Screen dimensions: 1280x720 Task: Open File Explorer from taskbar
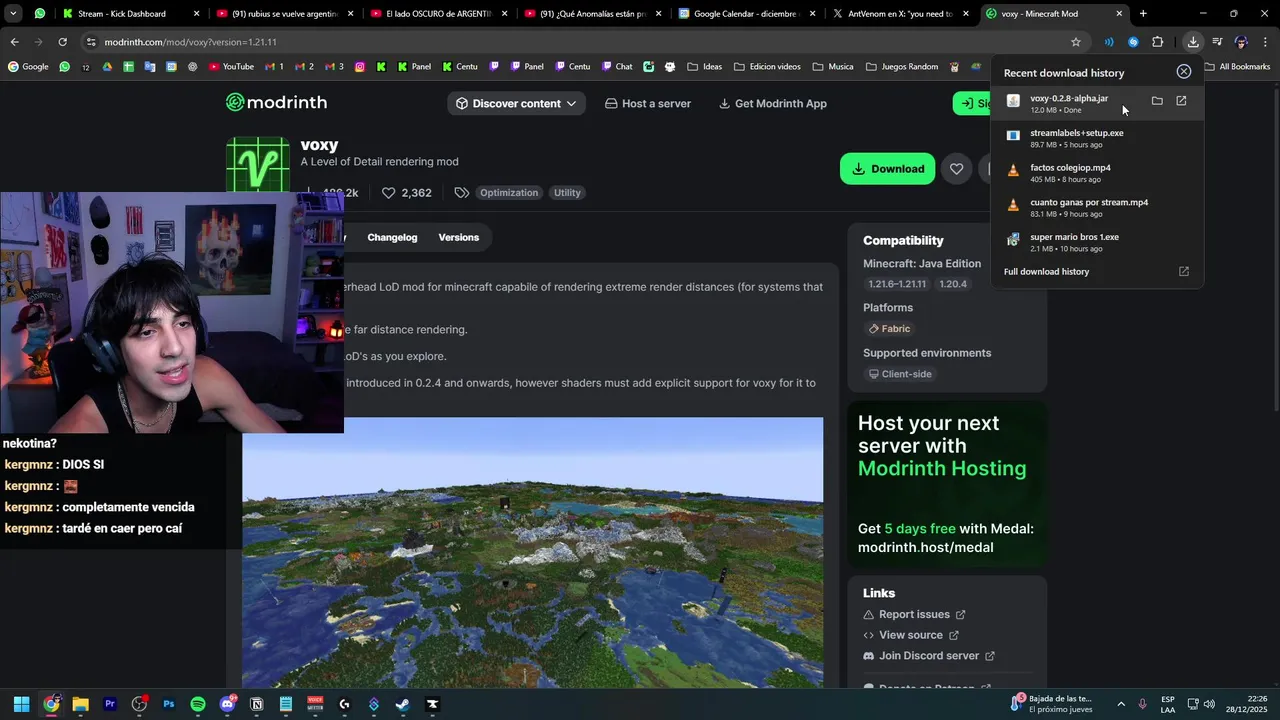pos(80,704)
